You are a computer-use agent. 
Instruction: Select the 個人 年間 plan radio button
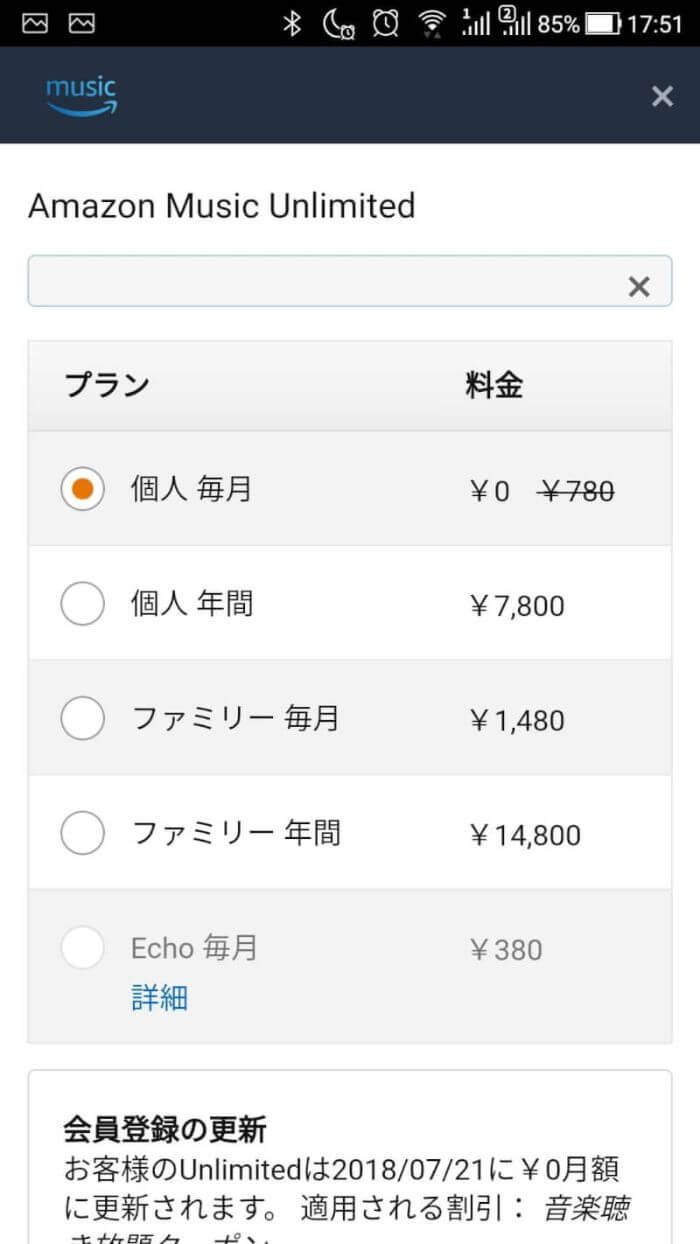point(82,604)
